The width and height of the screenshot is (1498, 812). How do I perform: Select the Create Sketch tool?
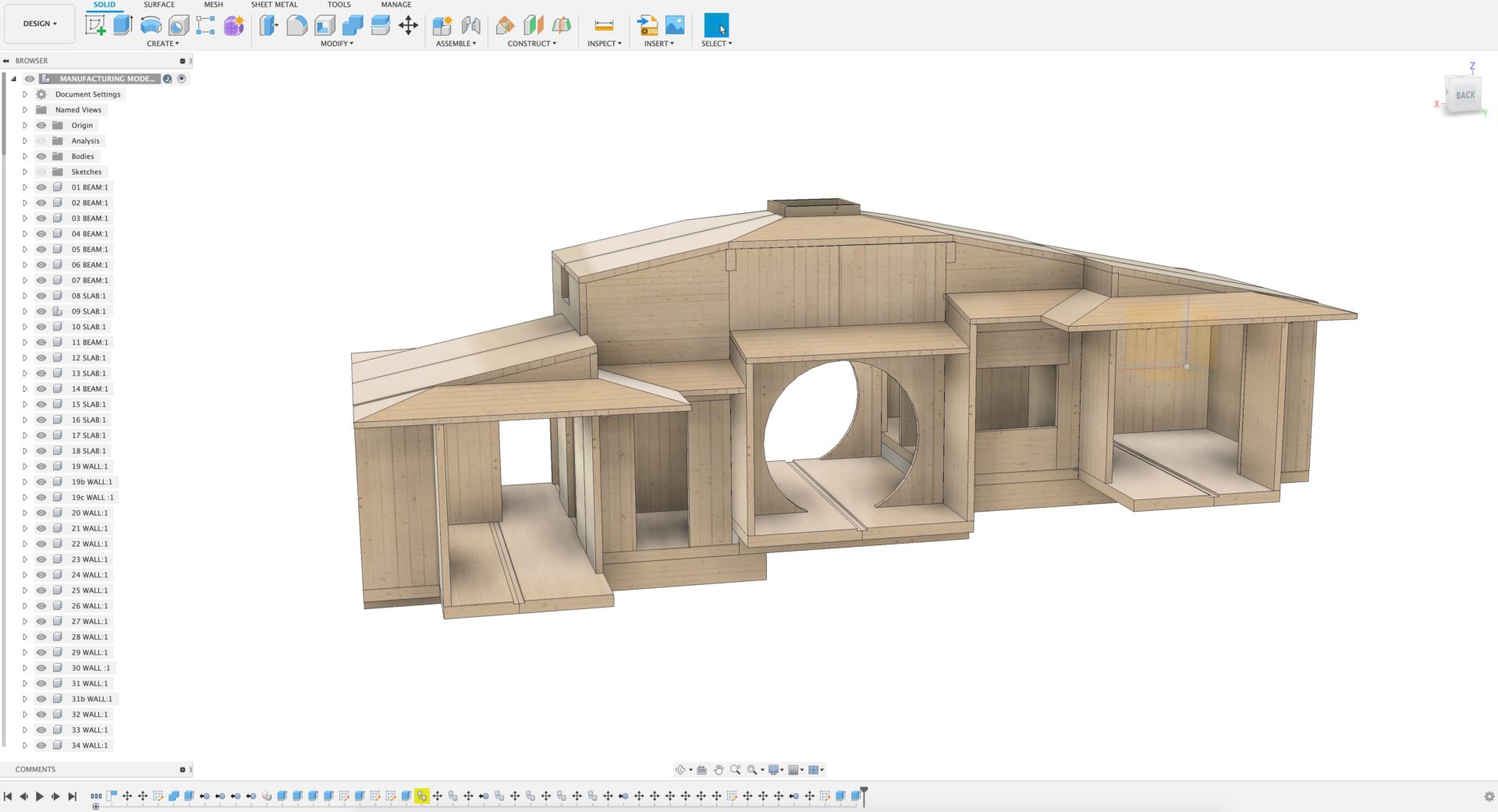[x=95, y=26]
